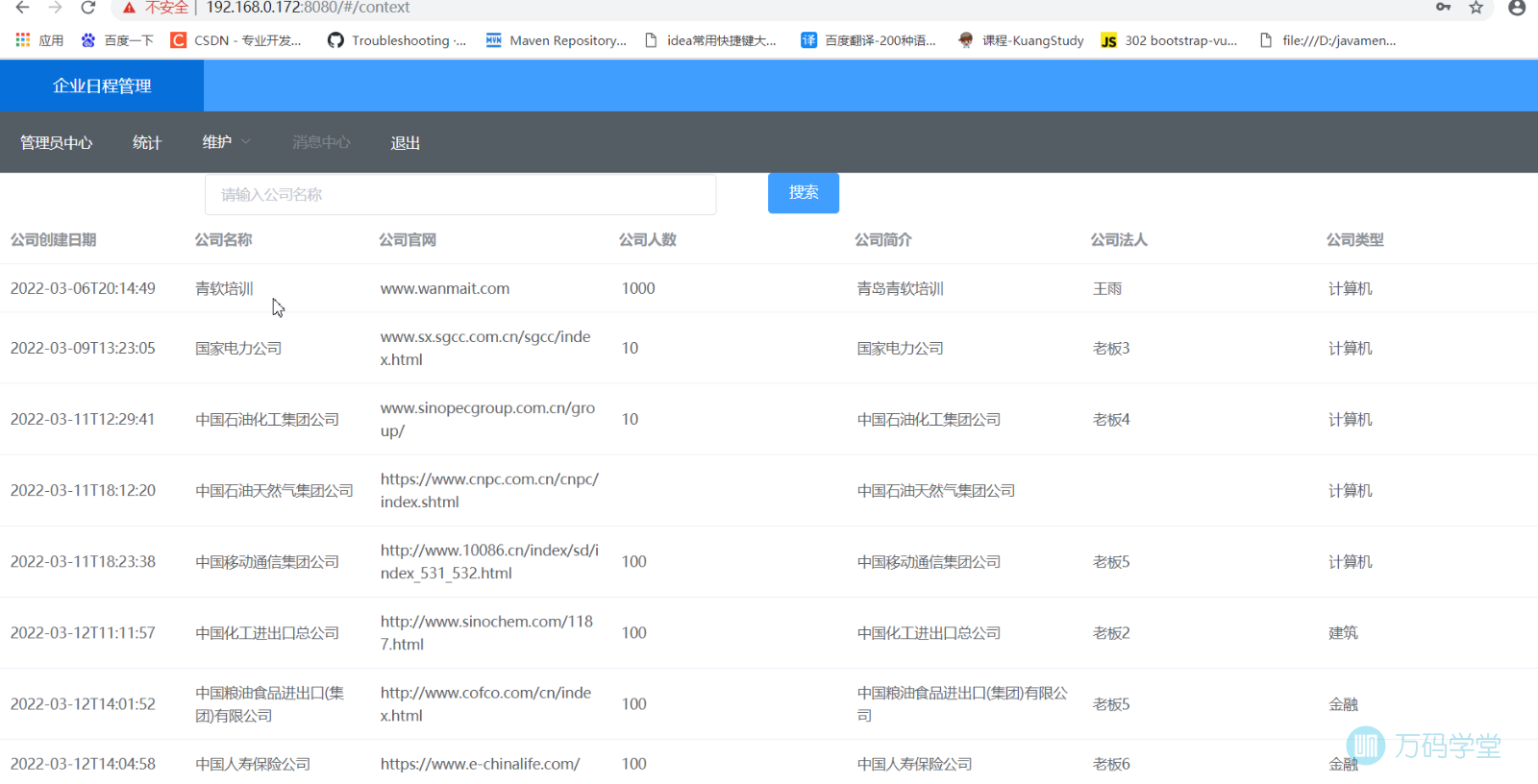This screenshot has height=784, width=1538.
Task: Click the 青岛青软培训 description cell
Action: coord(901,288)
